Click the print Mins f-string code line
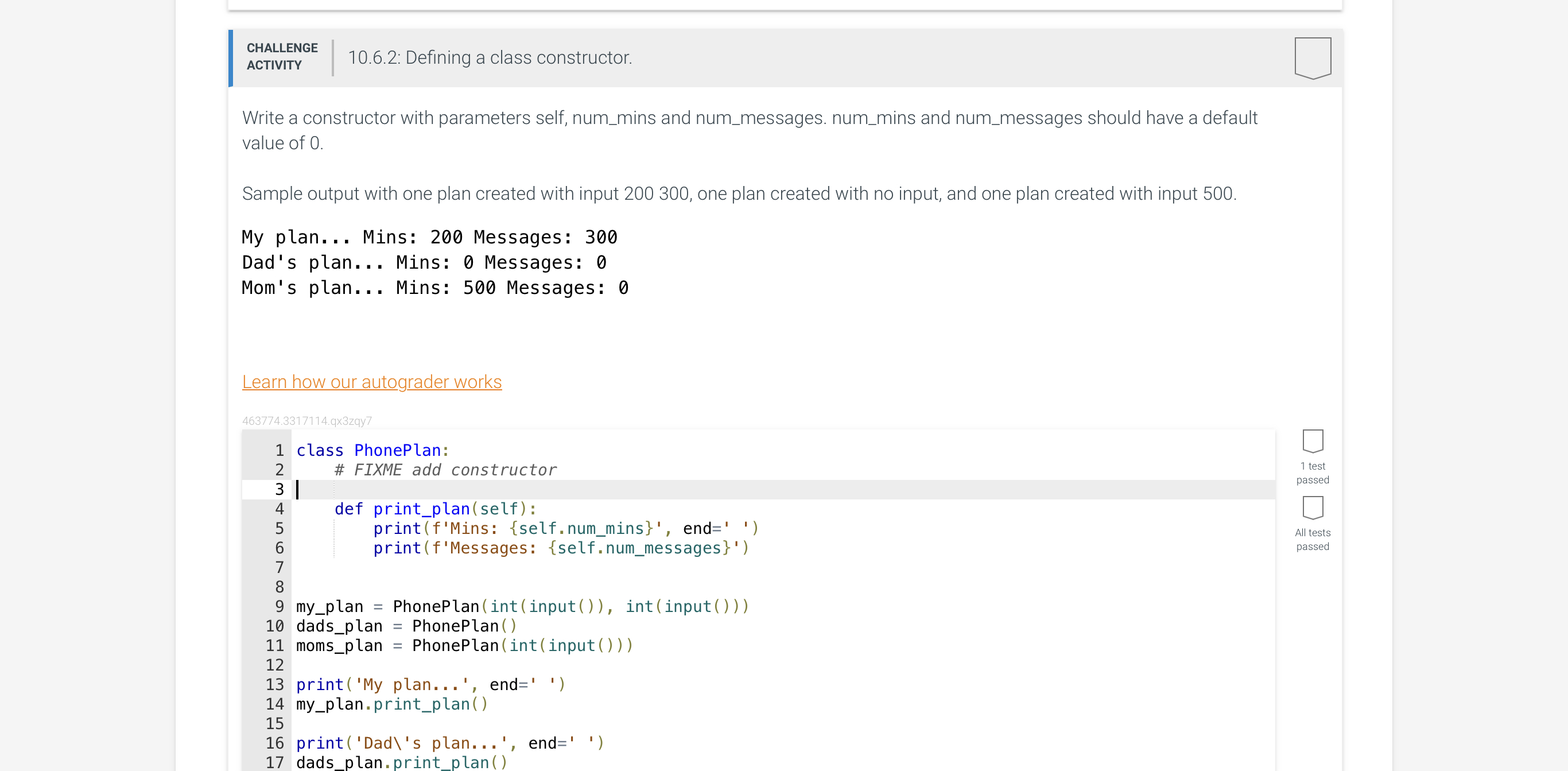 565,529
